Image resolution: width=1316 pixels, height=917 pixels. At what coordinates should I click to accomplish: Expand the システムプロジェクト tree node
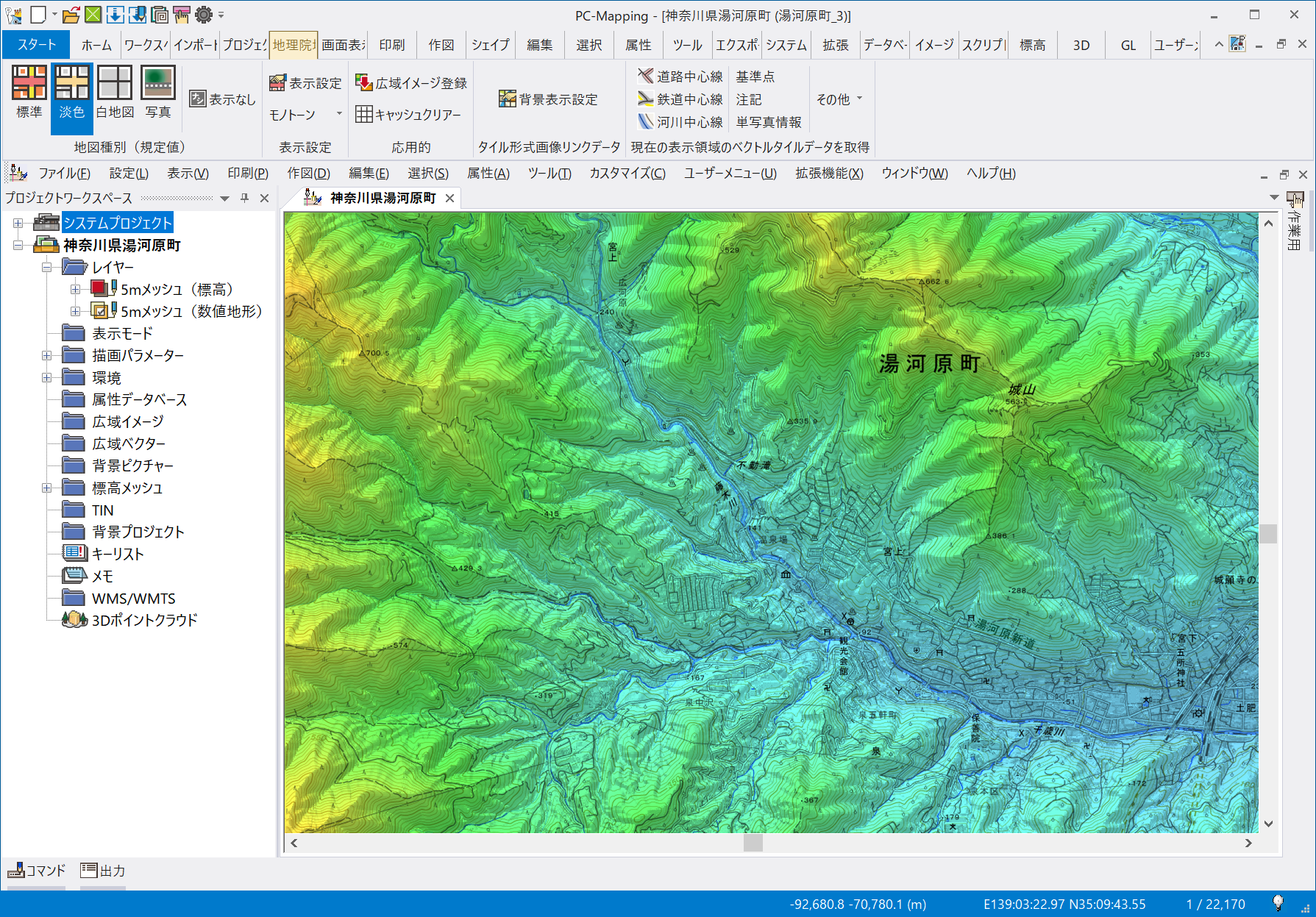pyautogui.click(x=18, y=223)
